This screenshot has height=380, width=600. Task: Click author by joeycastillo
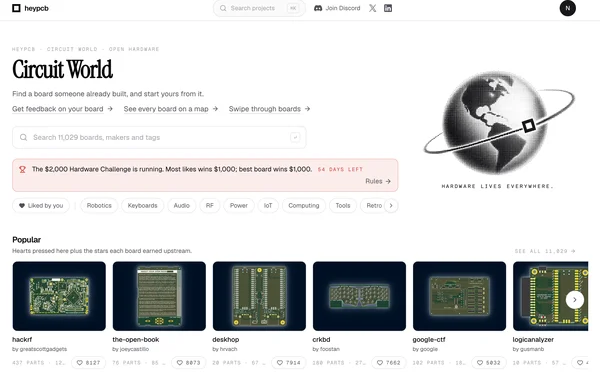coord(130,349)
